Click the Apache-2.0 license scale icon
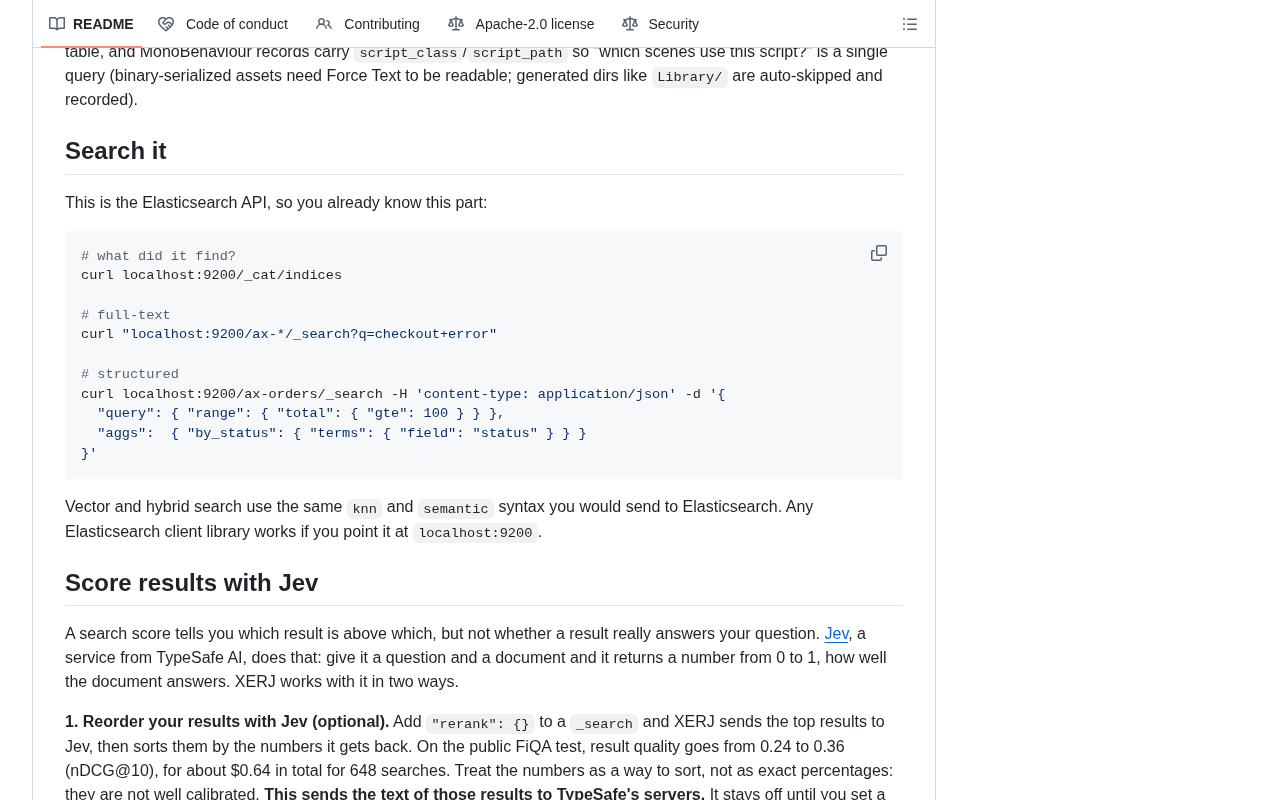 [x=456, y=24]
